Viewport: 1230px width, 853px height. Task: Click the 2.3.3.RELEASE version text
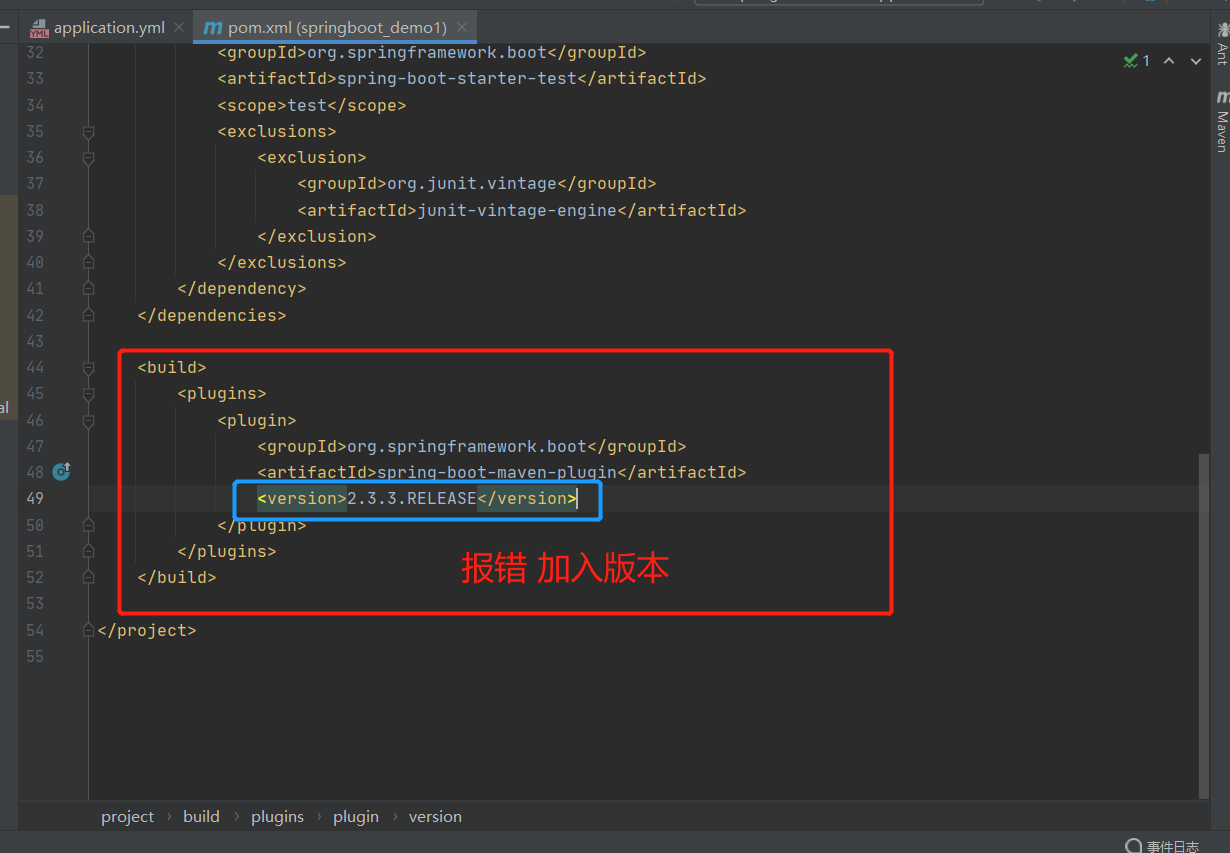412,499
